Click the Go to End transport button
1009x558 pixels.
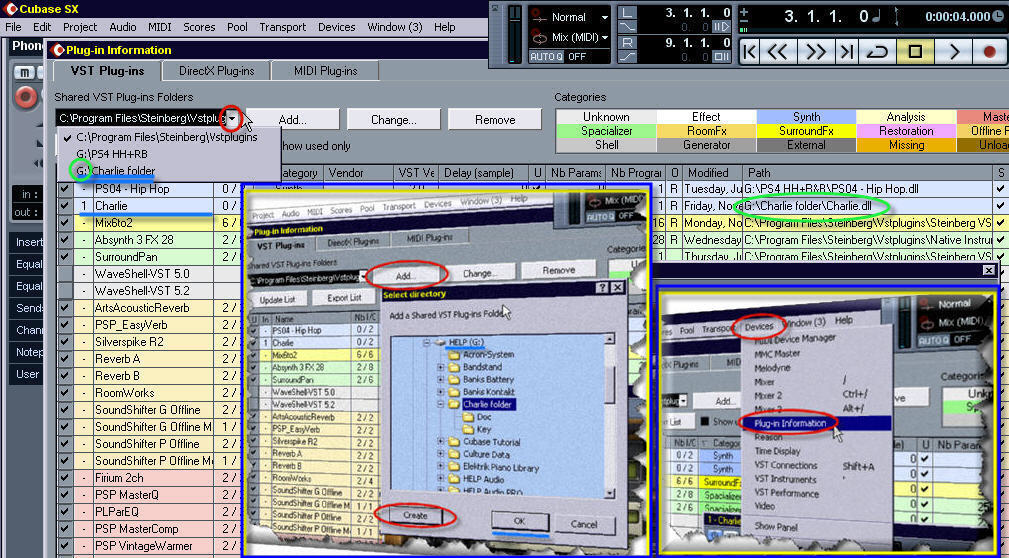coord(848,51)
